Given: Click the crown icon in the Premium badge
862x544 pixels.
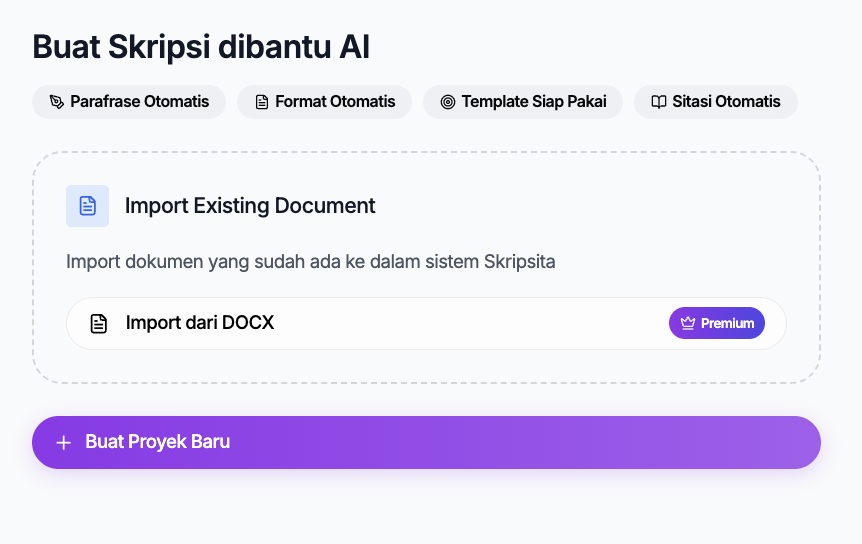Looking at the screenshot, I should (688, 323).
